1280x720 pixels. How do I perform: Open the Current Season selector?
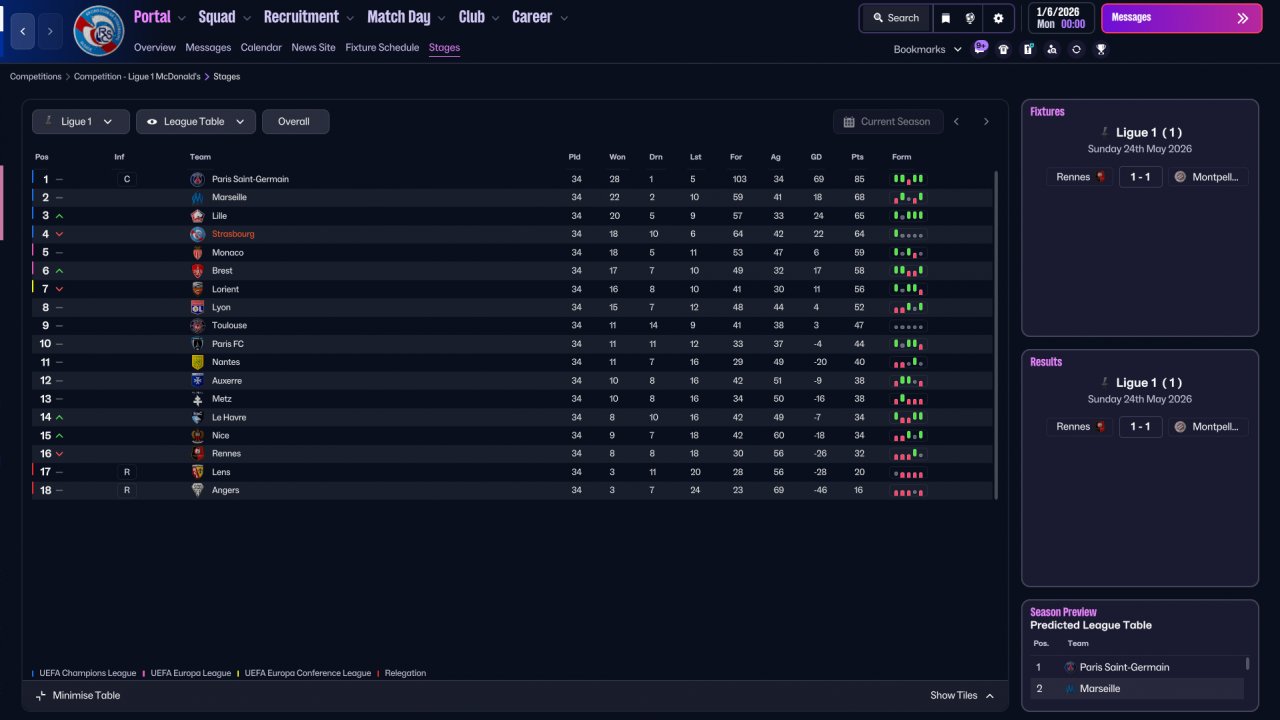(888, 122)
